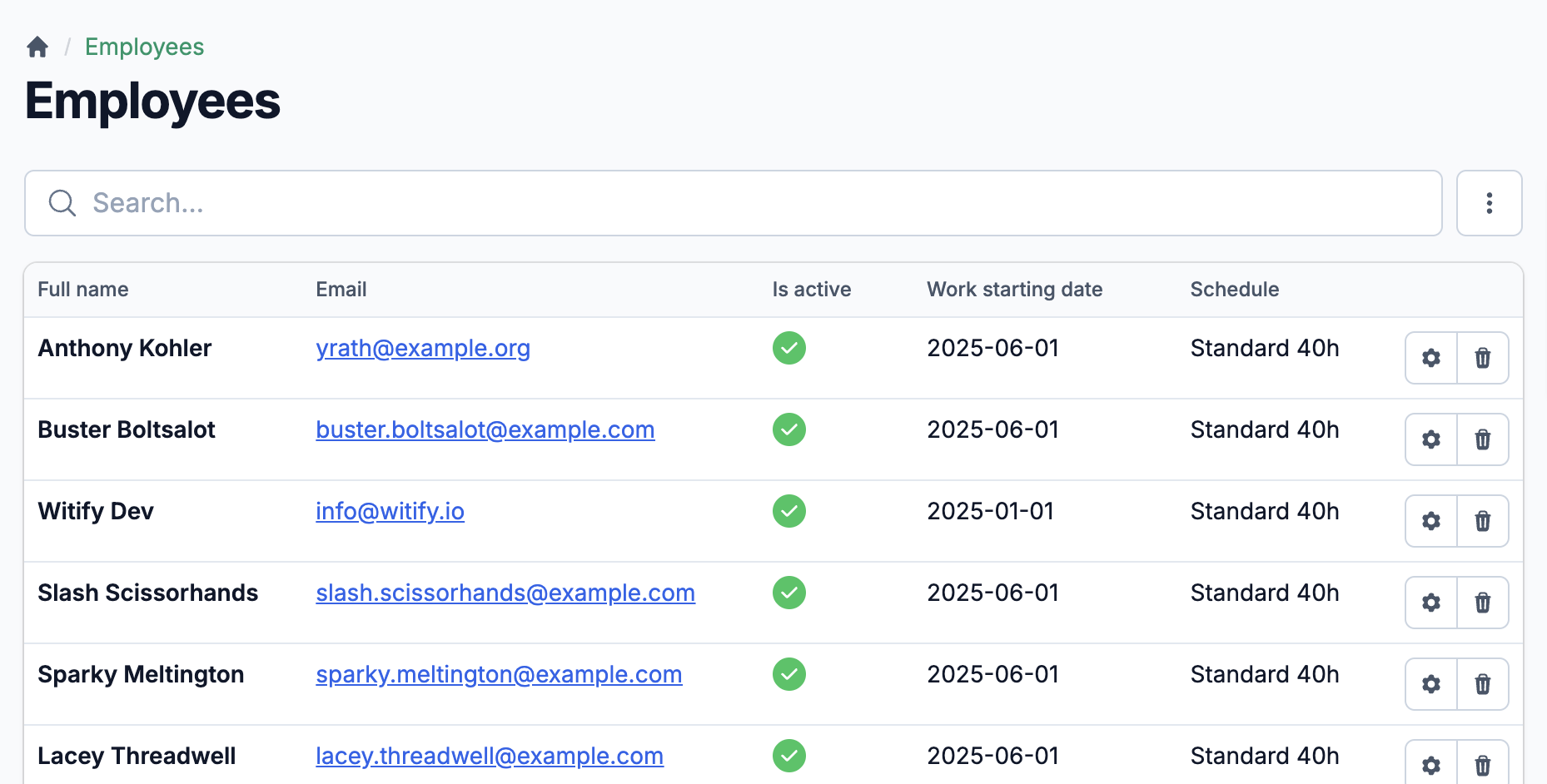This screenshot has height=784, width=1547.
Task: Delete Witify Dev with trash icon
Action: 1483,521
